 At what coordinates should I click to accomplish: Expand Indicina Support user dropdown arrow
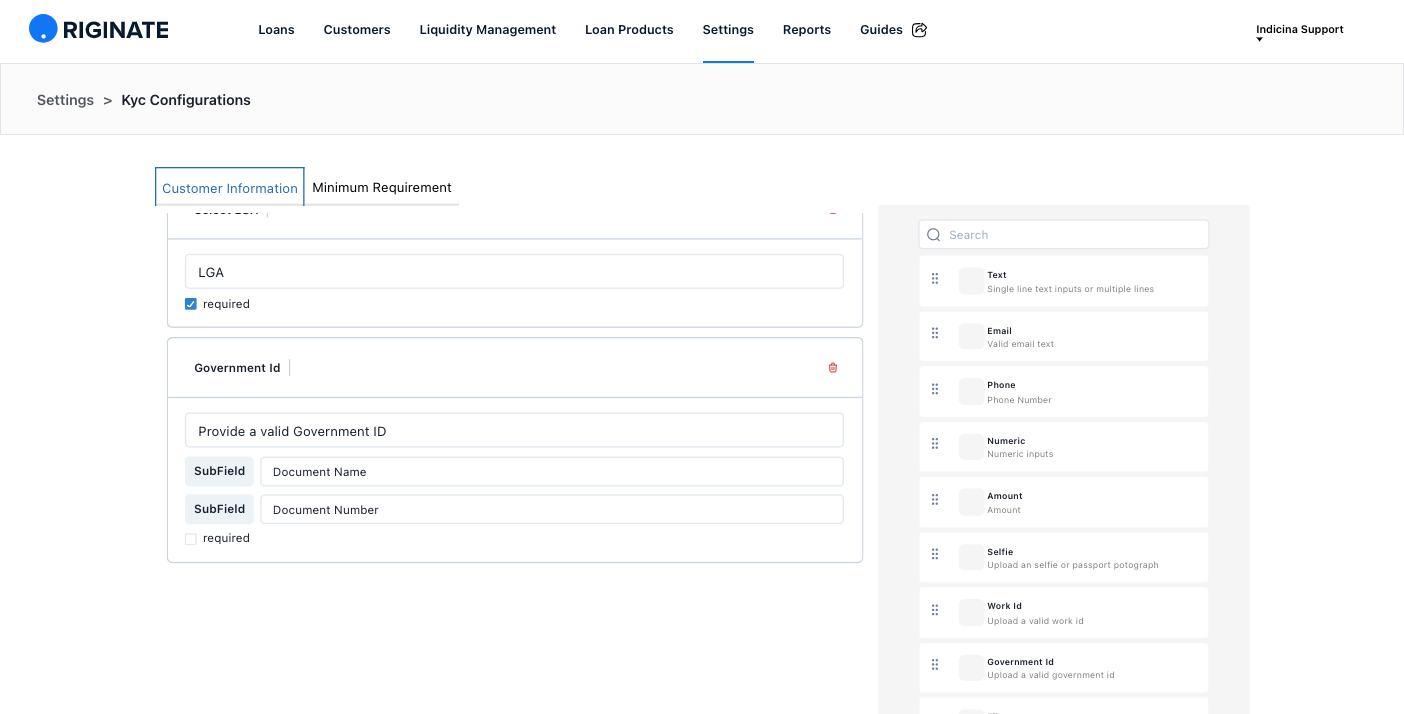(x=1260, y=40)
